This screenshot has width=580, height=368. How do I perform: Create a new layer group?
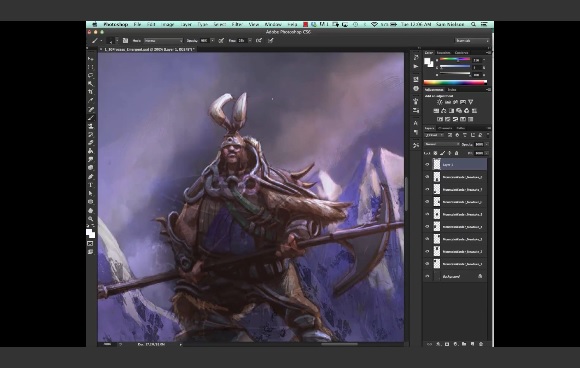point(464,344)
